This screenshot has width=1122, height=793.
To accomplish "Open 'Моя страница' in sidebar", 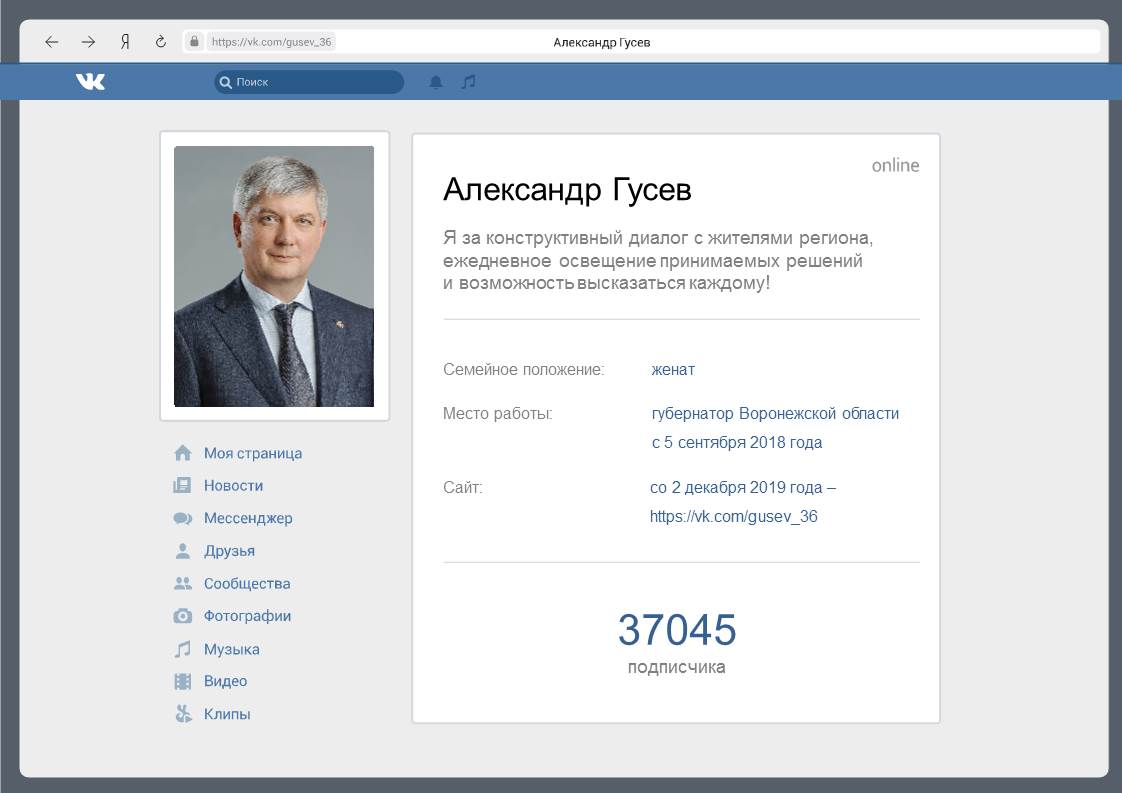I will (x=252, y=453).
